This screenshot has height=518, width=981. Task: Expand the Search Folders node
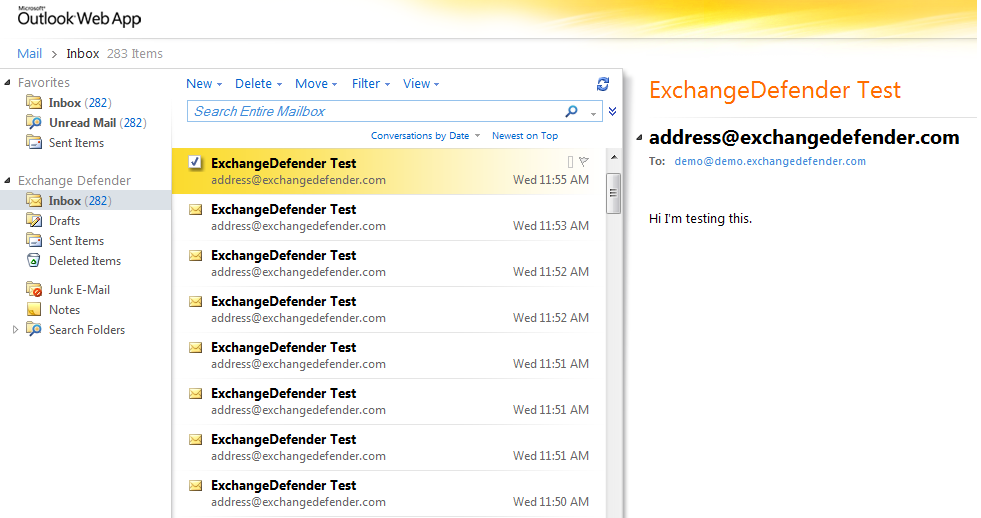click(15, 330)
